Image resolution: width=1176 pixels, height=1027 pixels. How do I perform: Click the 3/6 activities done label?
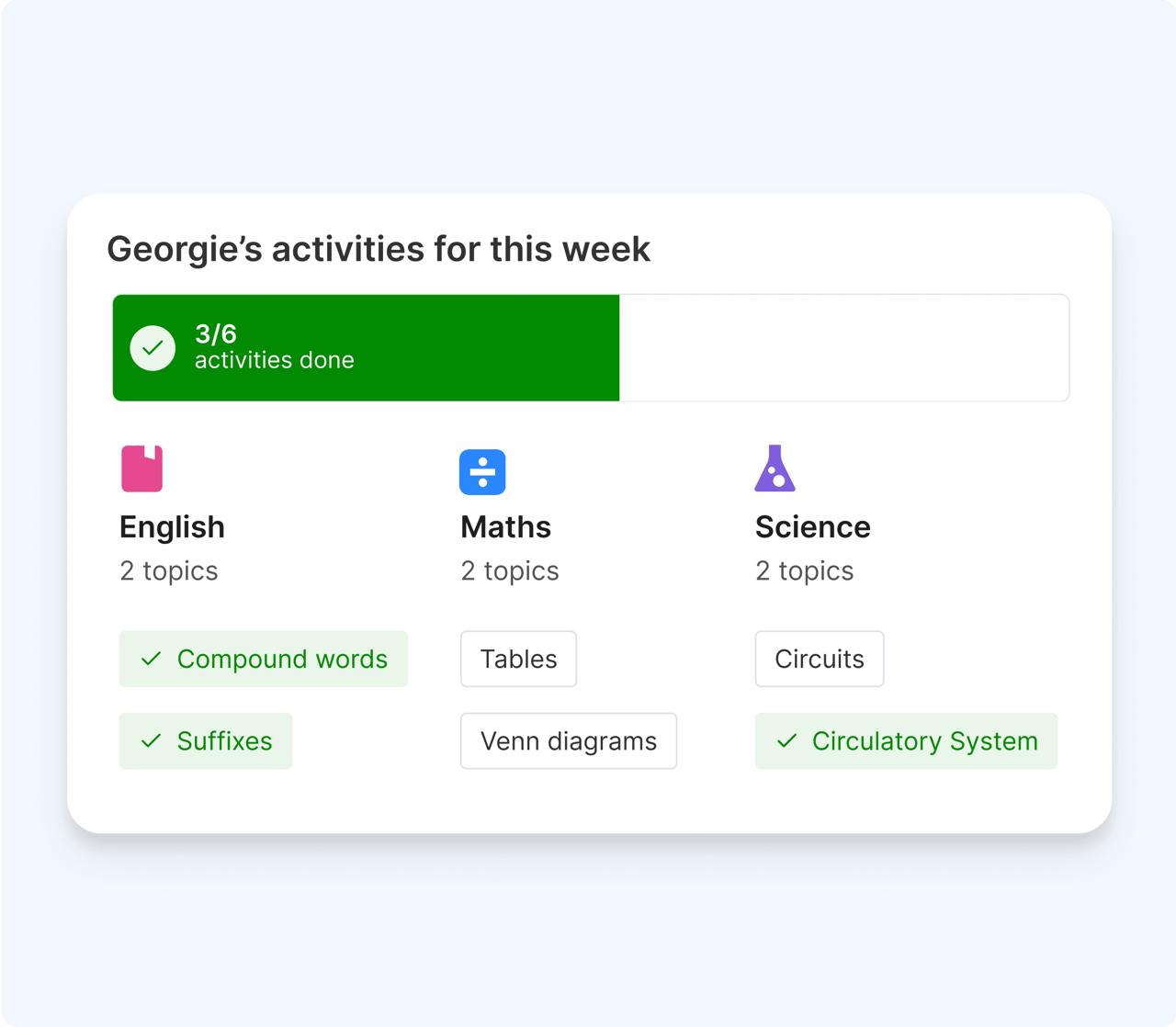click(x=274, y=347)
